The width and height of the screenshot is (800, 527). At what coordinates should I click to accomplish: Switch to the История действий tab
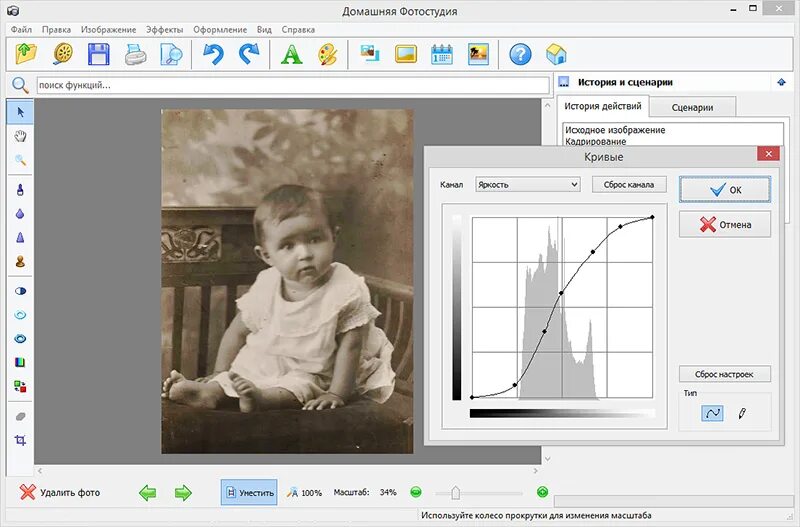603,106
